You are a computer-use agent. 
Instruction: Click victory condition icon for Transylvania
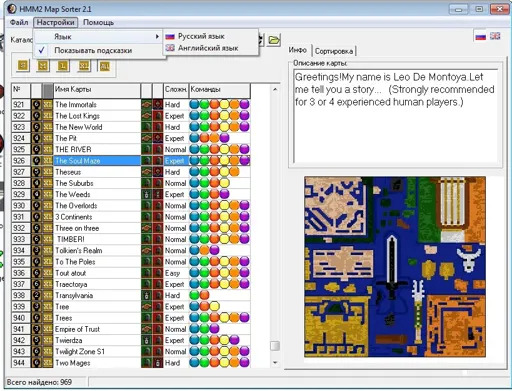point(146,296)
